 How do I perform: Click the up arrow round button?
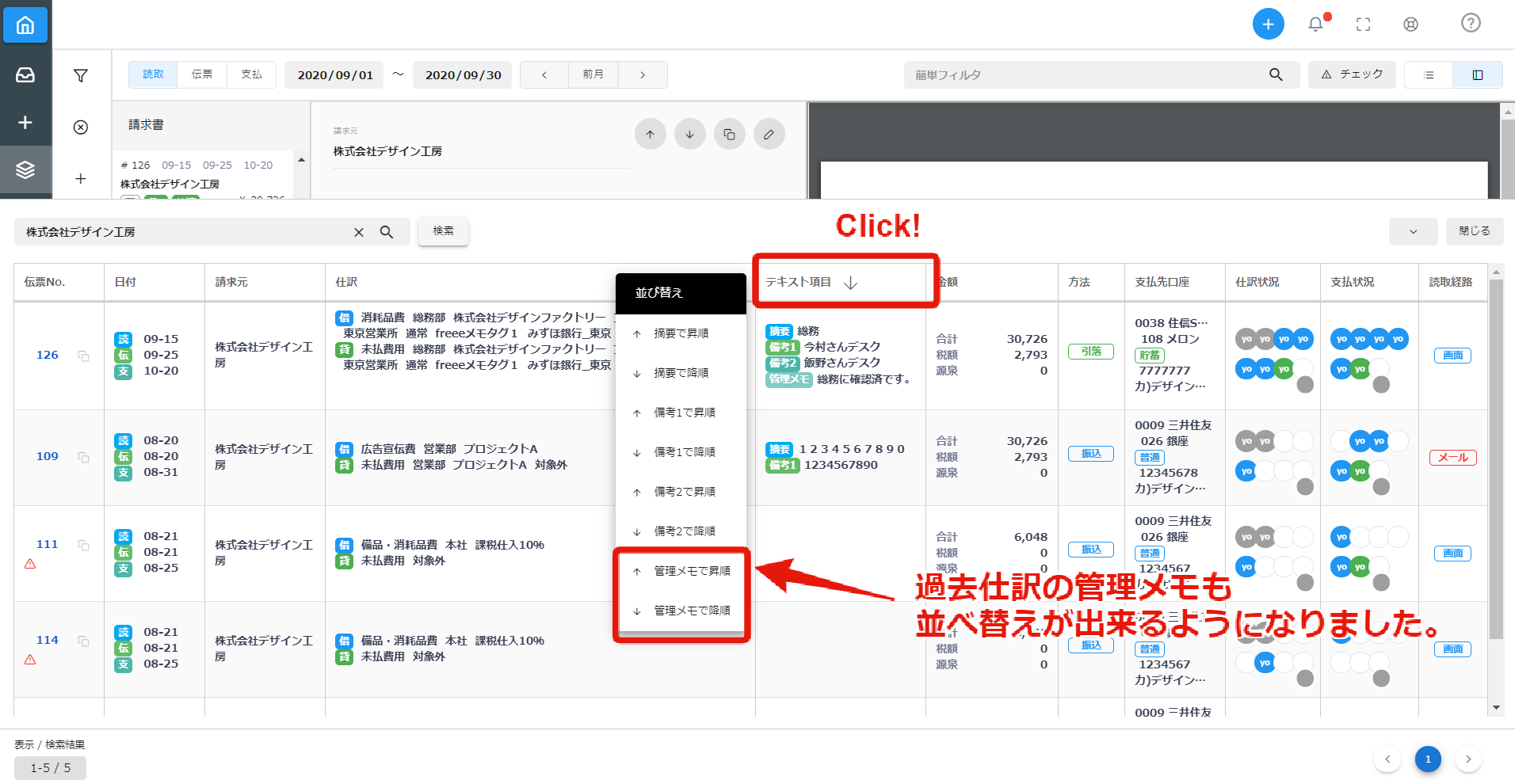[650, 135]
